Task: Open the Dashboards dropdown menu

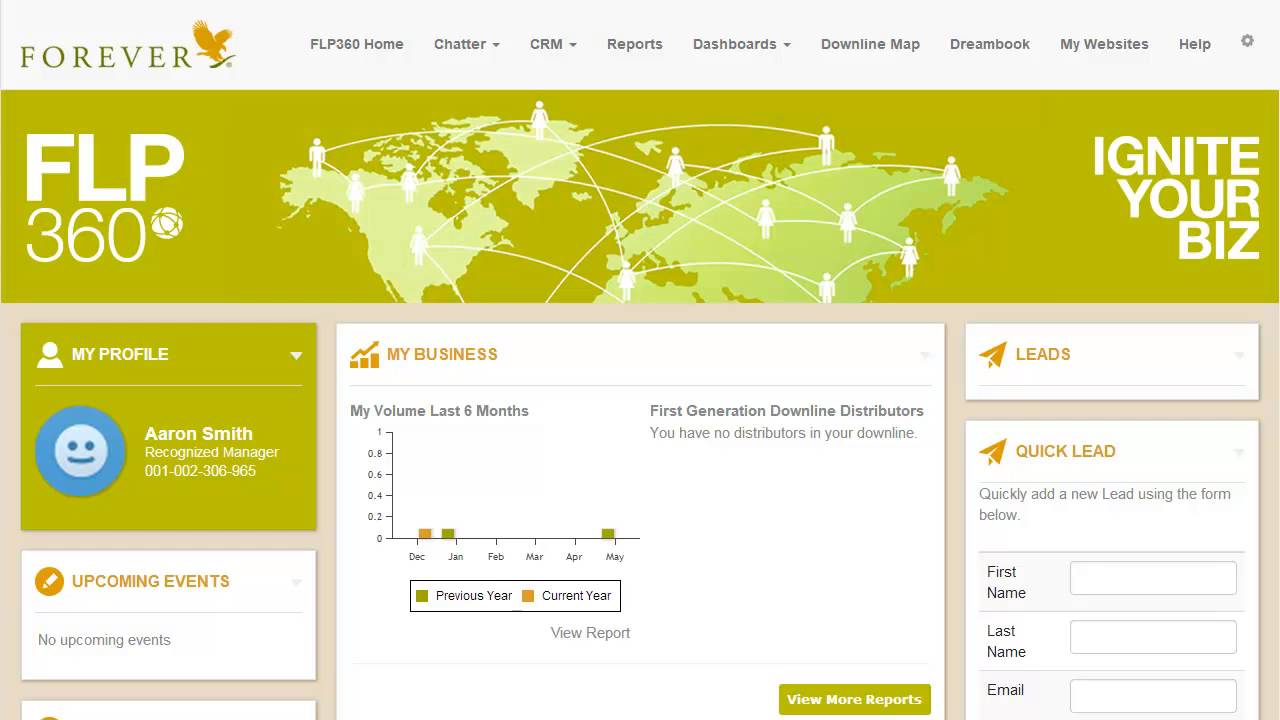Action: [742, 44]
